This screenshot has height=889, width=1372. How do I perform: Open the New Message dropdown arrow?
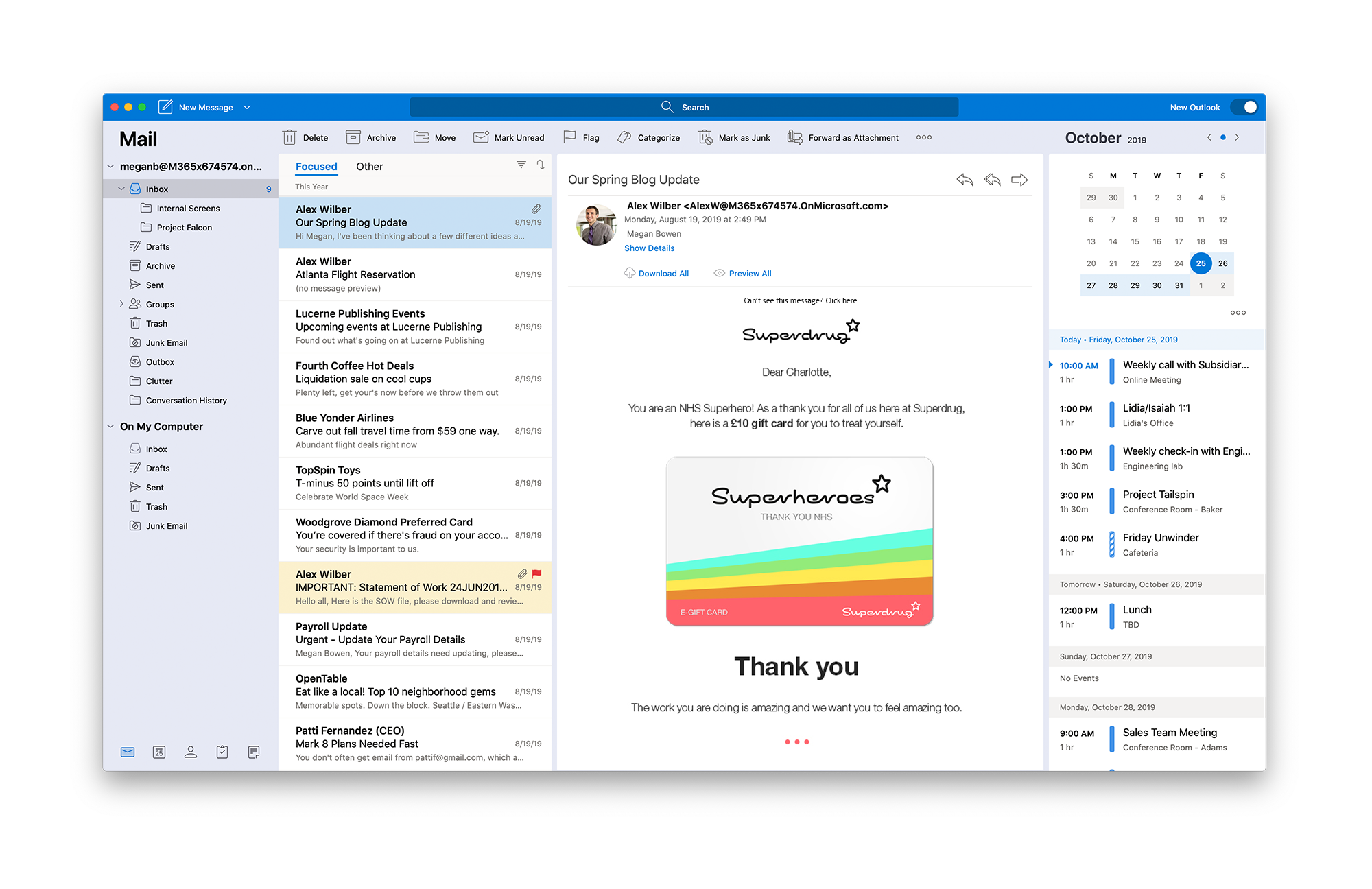247,107
